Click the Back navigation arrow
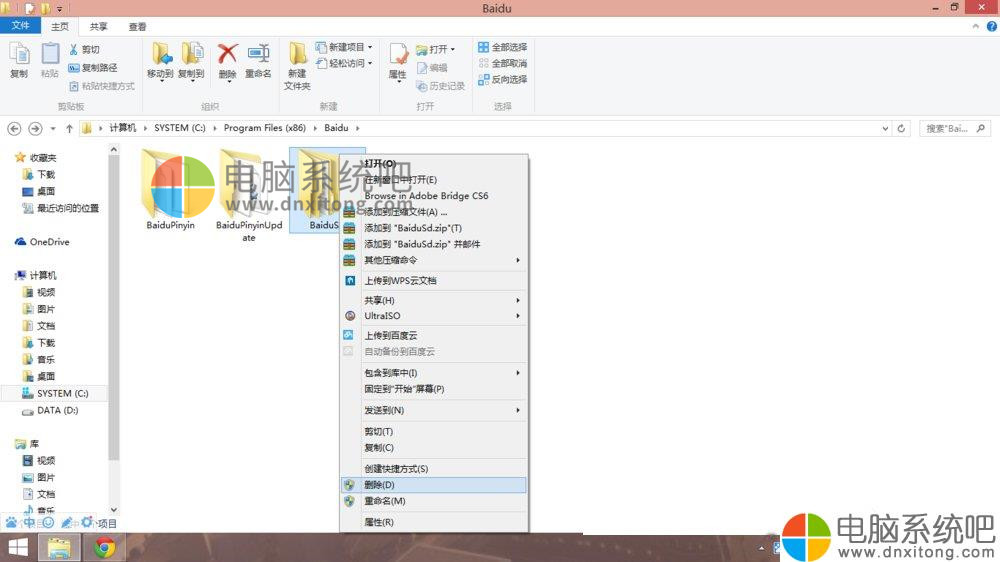 click(x=14, y=128)
